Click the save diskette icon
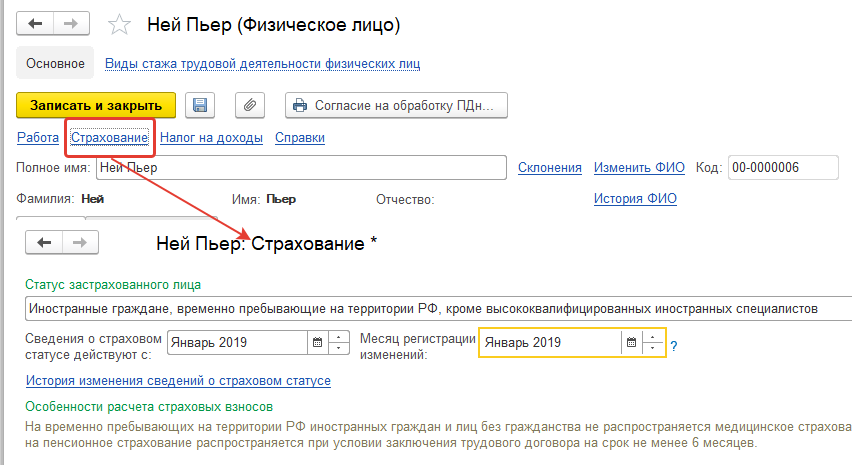 click(x=199, y=105)
